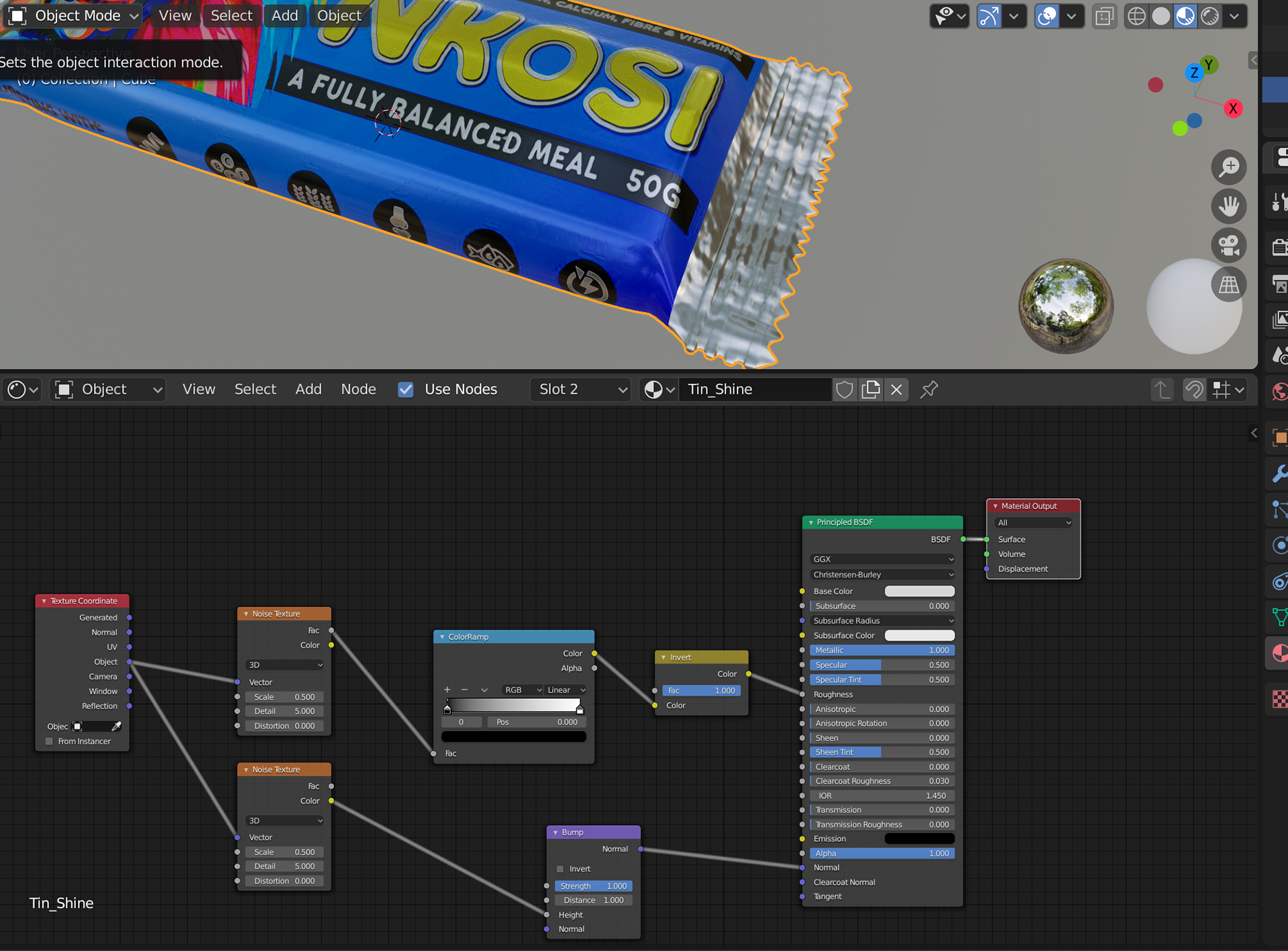Unlink Tin_Shine material with X button
This screenshot has height=951, width=1288.
(897, 389)
